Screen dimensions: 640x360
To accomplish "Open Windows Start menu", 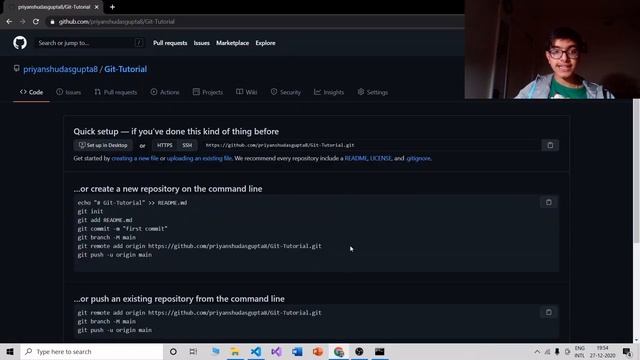I will click(10, 351).
